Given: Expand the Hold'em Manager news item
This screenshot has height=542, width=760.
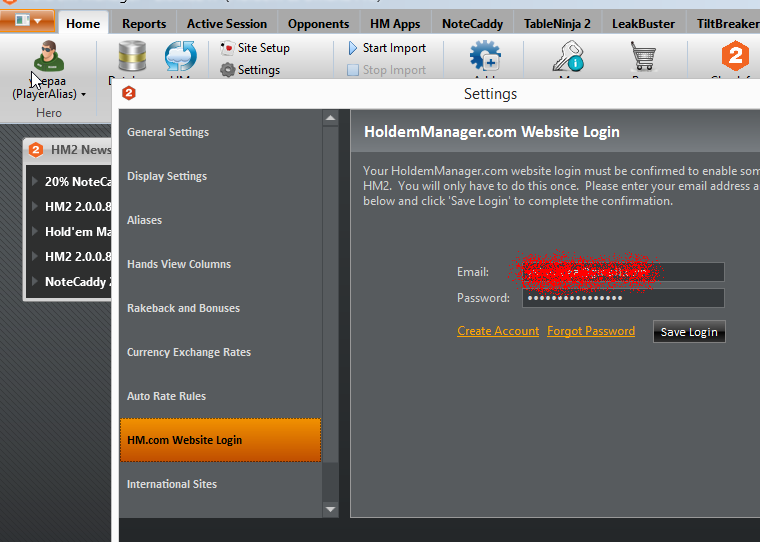Looking at the screenshot, I should (35, 231).
